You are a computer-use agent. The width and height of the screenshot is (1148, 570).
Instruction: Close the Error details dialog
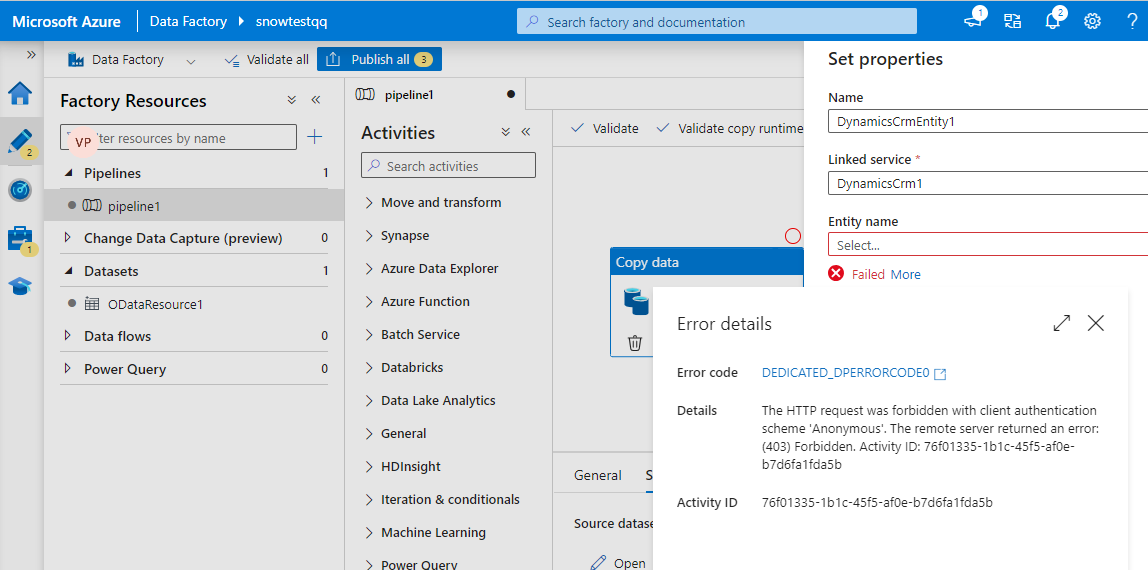[1095, 323]
